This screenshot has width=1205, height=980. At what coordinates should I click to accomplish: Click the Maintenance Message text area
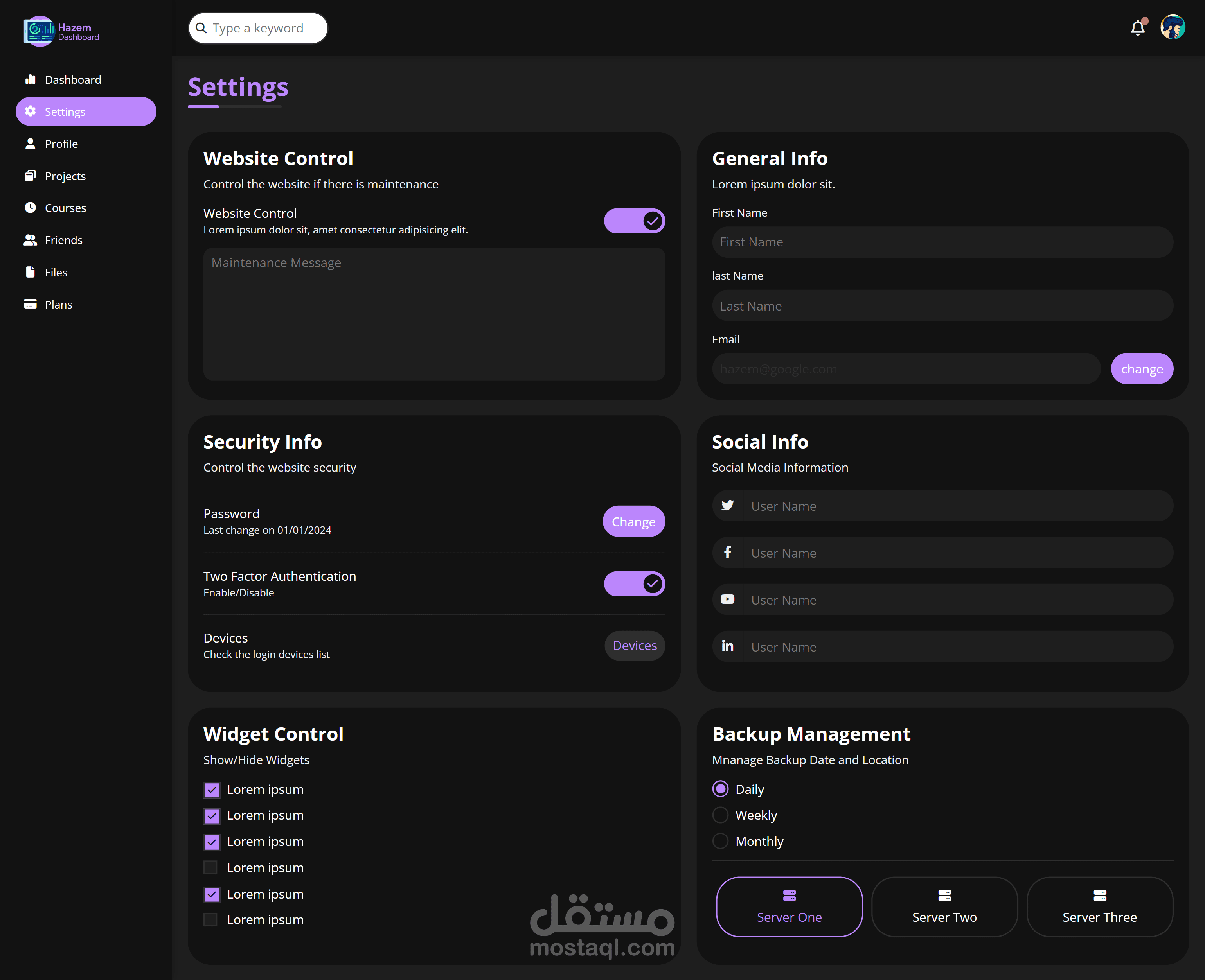[x=433, y=314]
